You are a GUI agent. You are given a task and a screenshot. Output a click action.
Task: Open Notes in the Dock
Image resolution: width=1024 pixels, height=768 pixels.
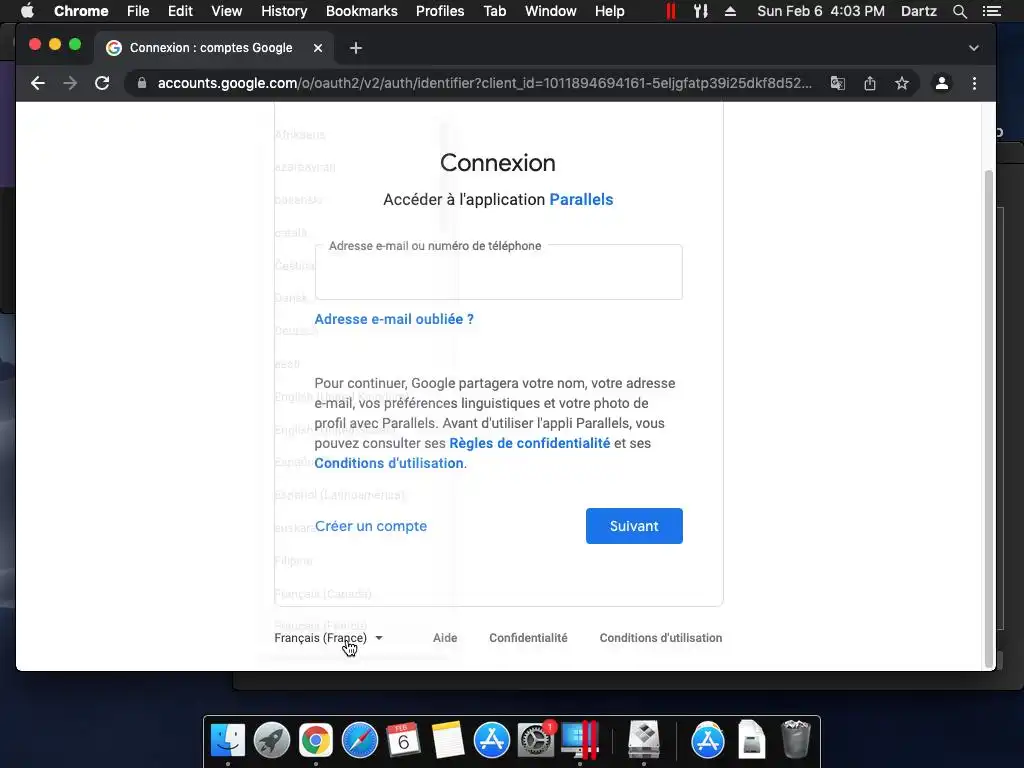447,741
